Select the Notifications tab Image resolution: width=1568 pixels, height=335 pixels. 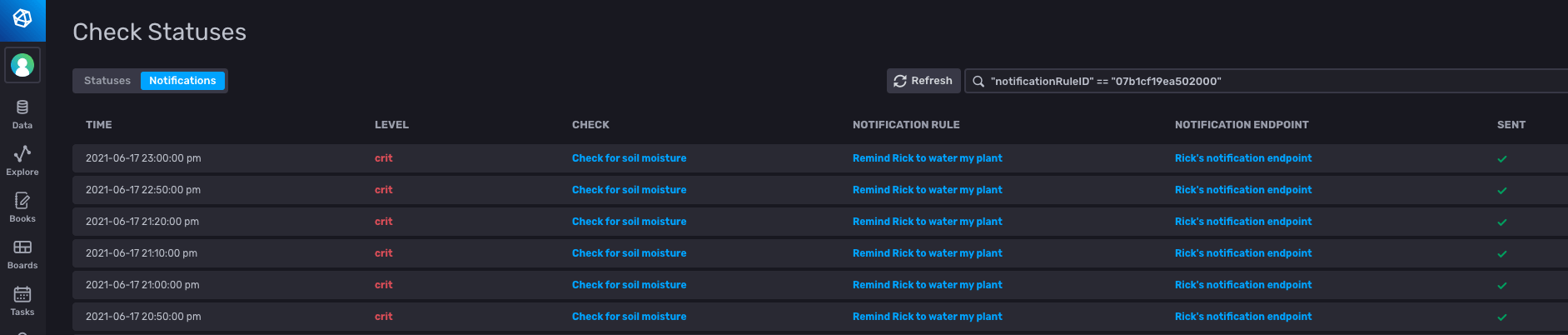point(182,81)
